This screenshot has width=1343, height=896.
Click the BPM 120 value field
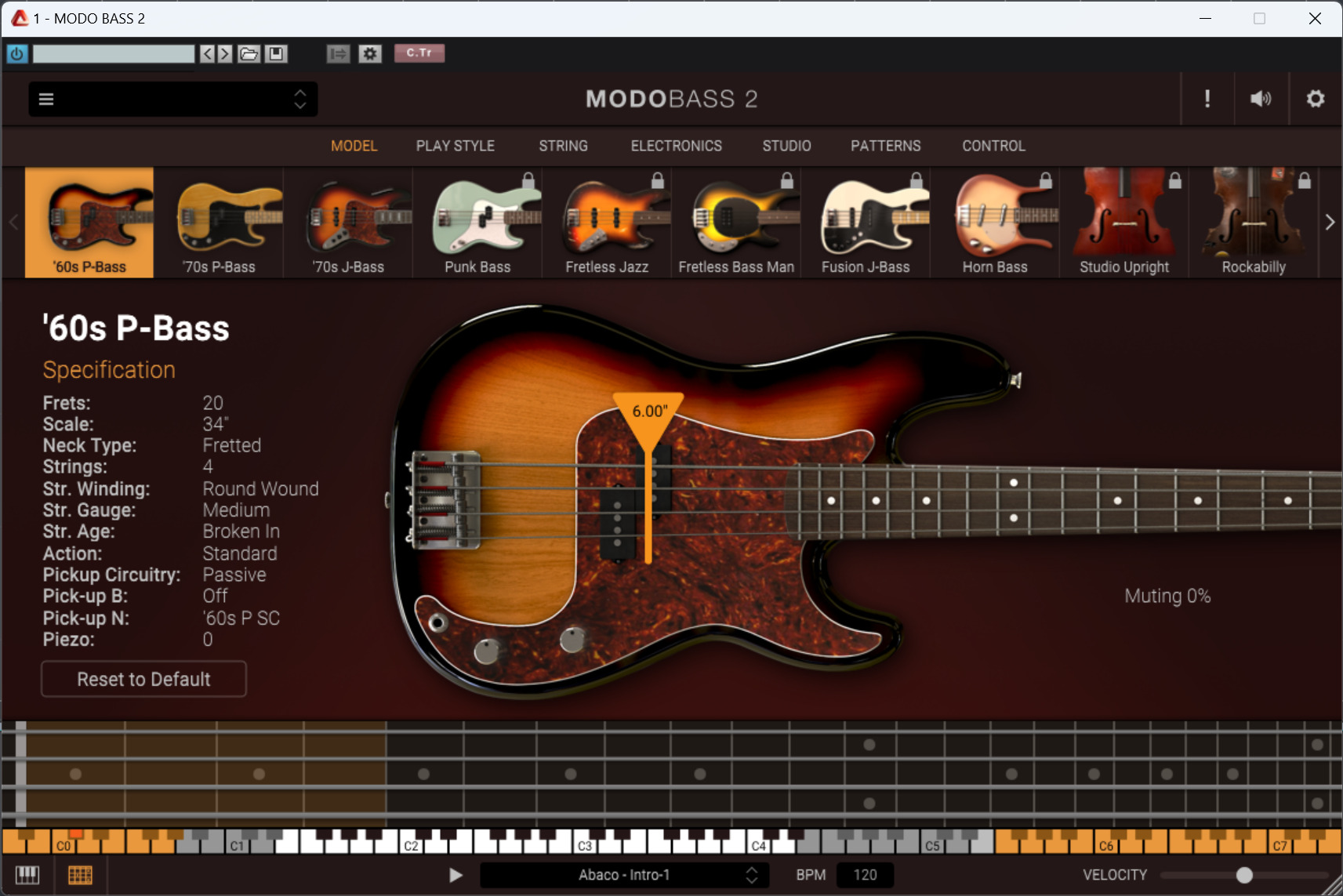(x=865, y=875)
